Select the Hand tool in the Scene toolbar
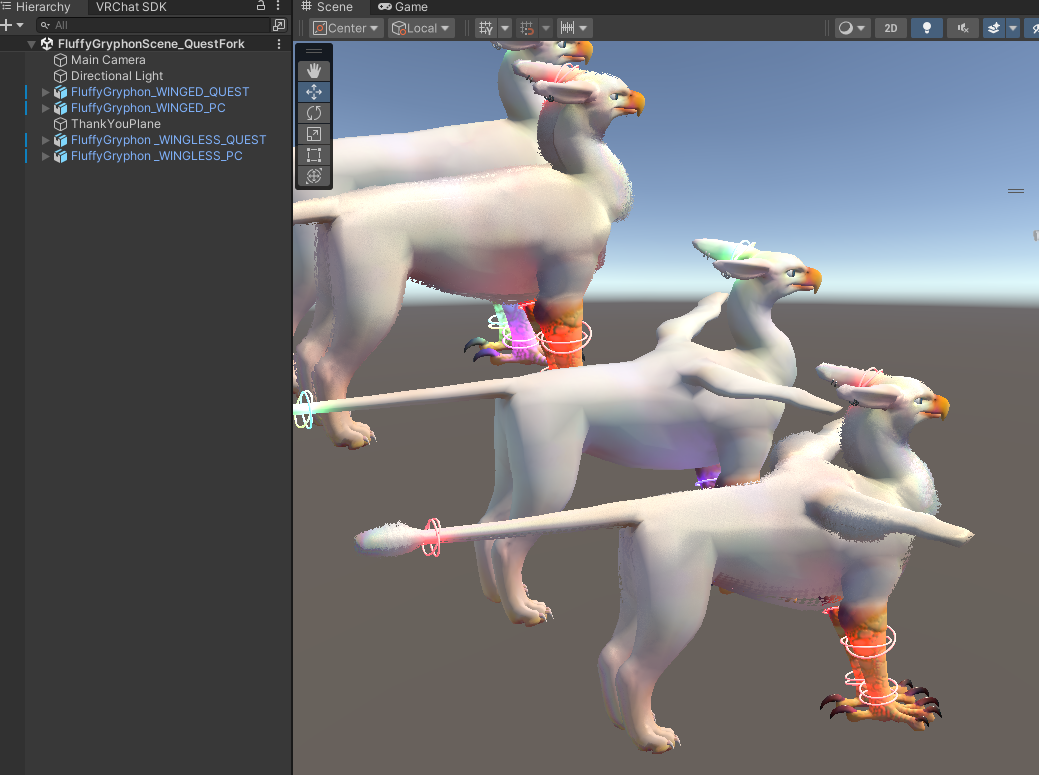The image size is (1039, 775). [314, 70]
